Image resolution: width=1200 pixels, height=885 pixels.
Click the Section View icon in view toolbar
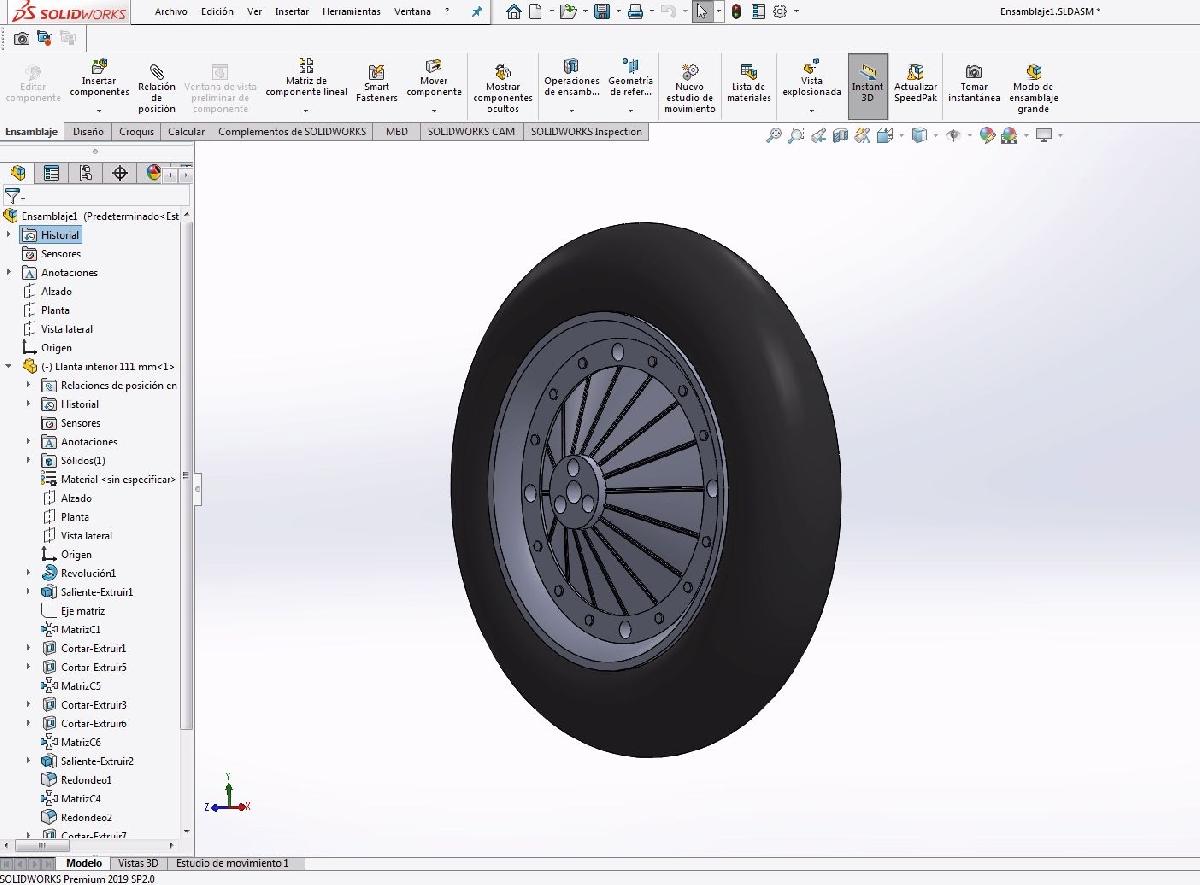pos(841,136)
